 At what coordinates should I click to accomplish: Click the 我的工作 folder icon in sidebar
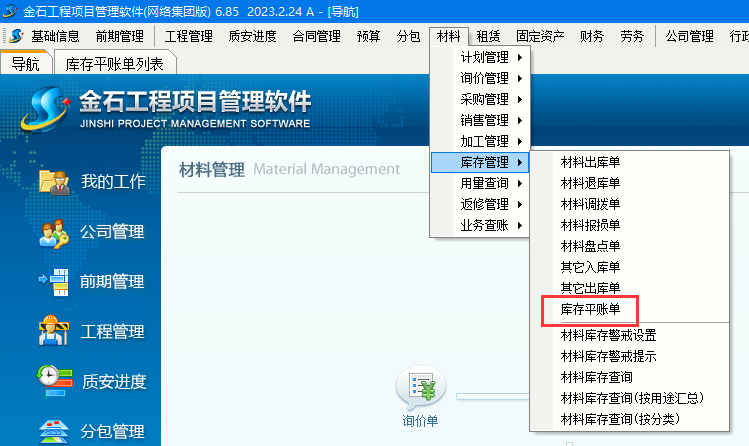coord(53,182)
